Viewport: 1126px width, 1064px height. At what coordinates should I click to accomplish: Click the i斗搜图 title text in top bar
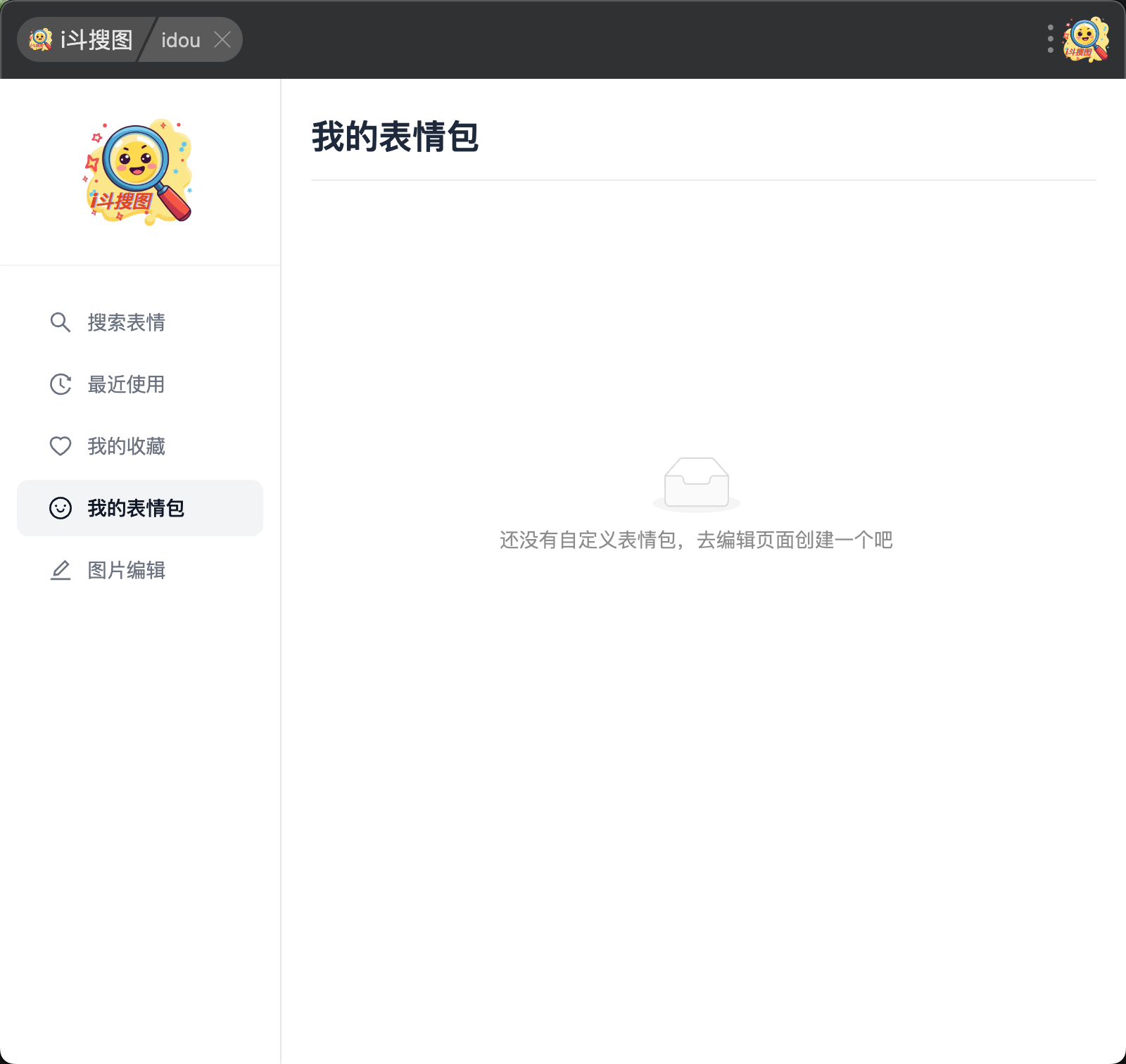97,40
